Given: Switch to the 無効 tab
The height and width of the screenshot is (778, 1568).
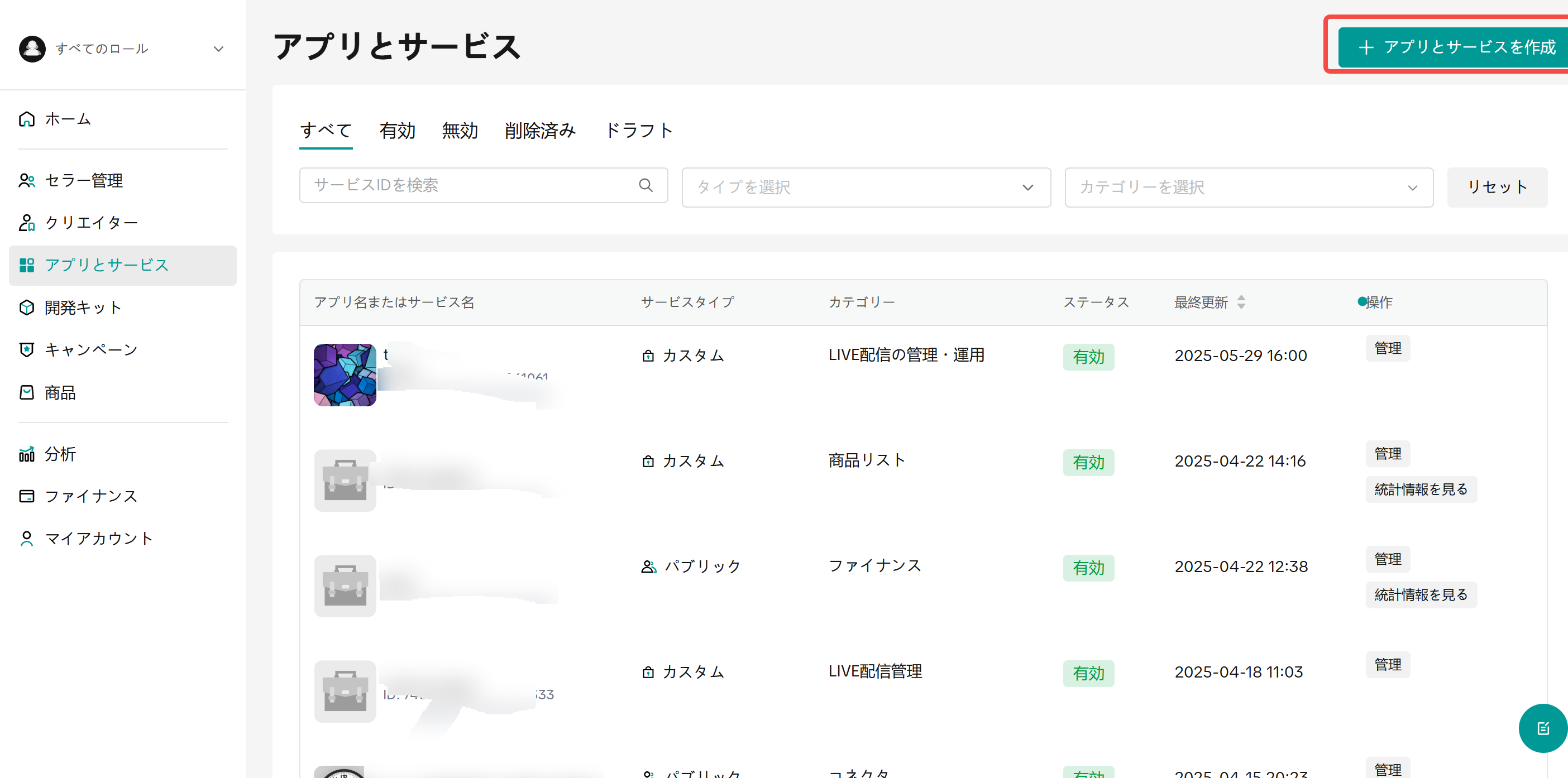Looking at the screenshot, I should pyautogui.click(x=460, y=130).
